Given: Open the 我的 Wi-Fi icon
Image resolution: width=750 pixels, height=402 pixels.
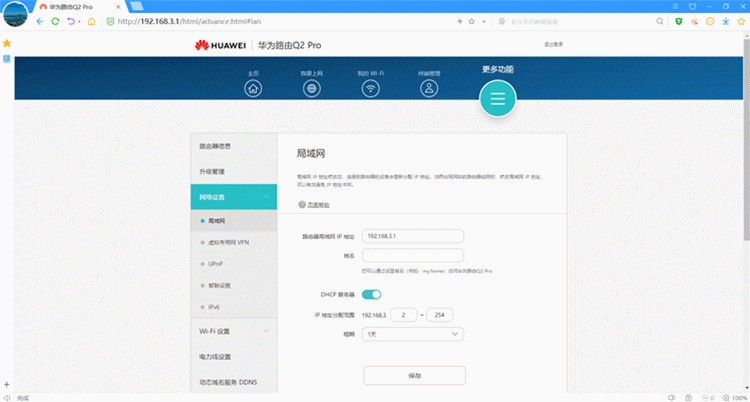Looking at the screenshot, I should 370,88.
